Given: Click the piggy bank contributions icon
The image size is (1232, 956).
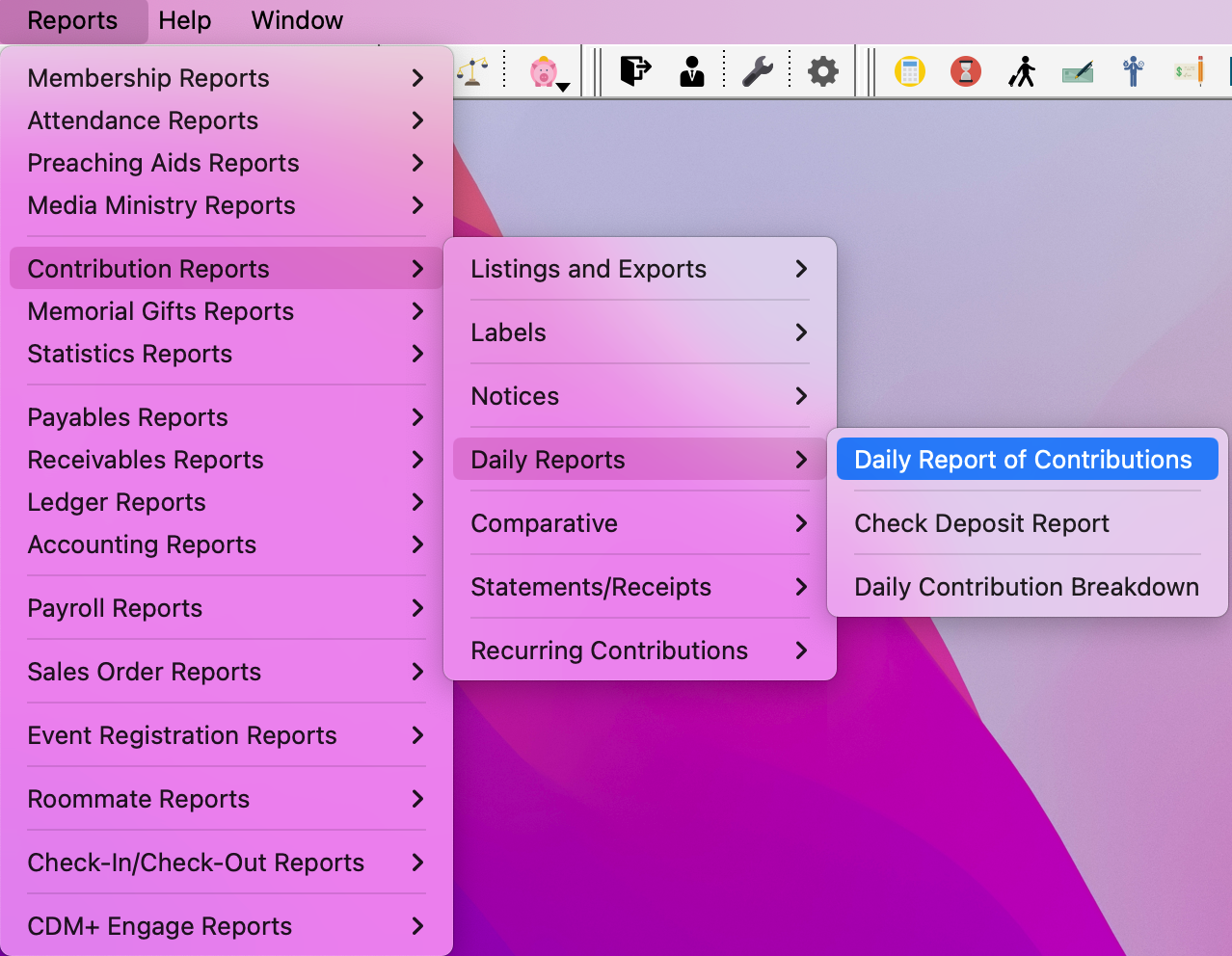Looking at the screenshot, I should click(x=543, y=70).
